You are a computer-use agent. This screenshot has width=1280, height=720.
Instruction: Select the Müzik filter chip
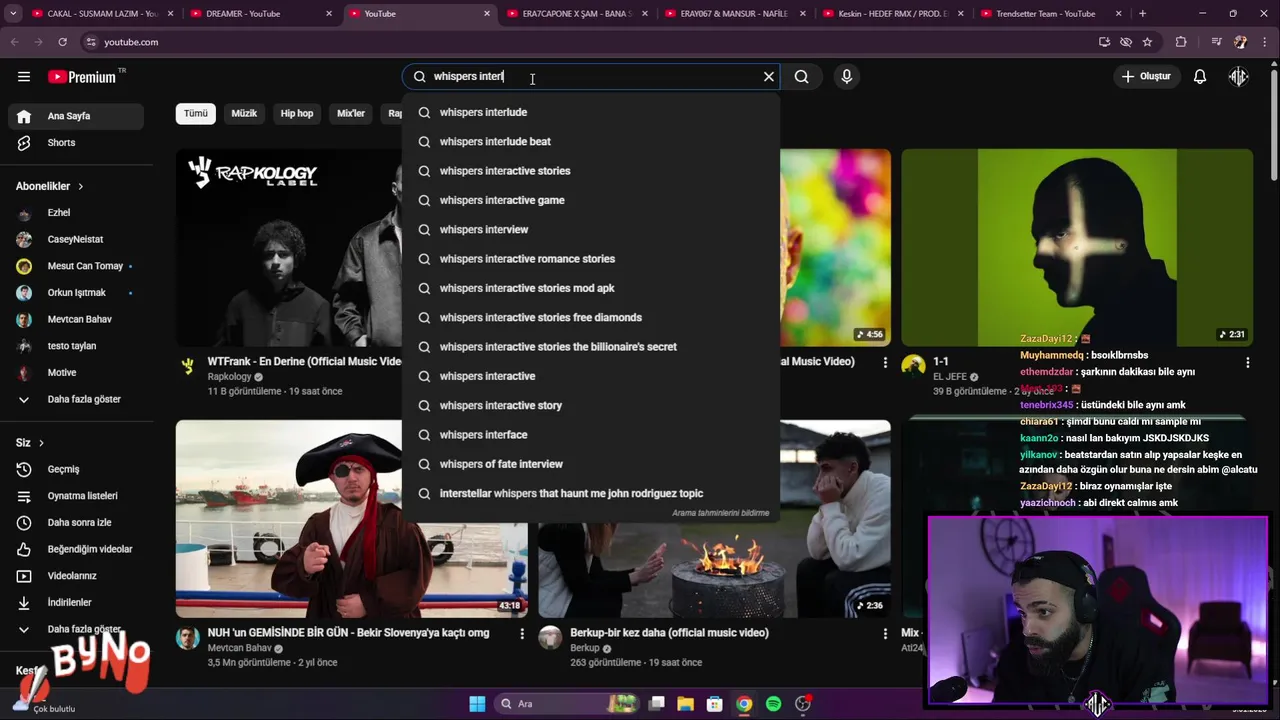click(244, 113)
